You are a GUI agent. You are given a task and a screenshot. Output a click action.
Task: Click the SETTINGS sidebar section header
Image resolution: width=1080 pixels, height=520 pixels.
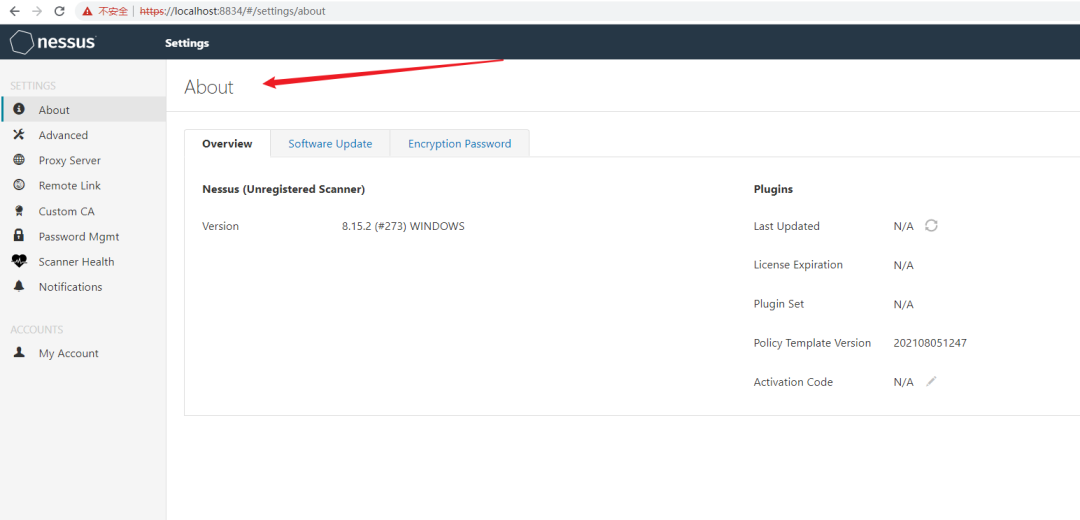33,85
